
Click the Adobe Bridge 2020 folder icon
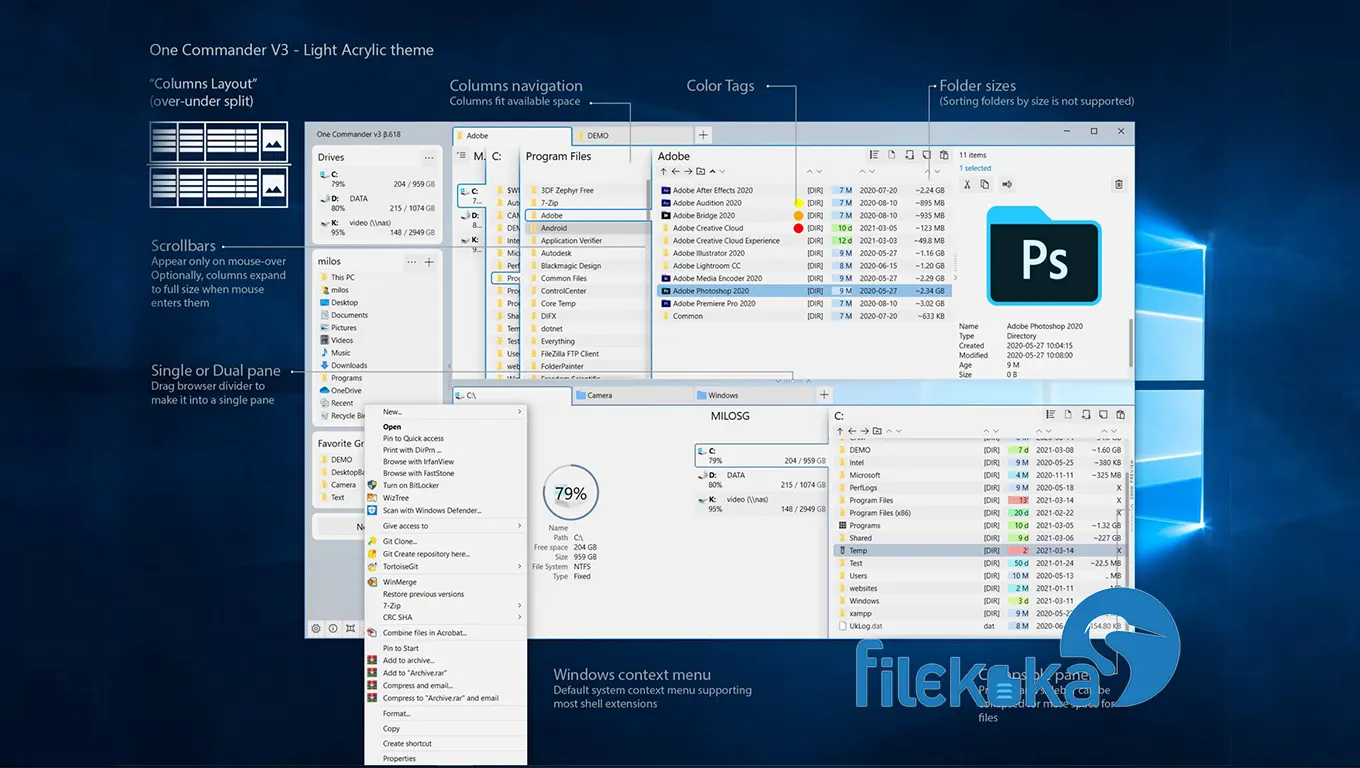pos(665,215)
